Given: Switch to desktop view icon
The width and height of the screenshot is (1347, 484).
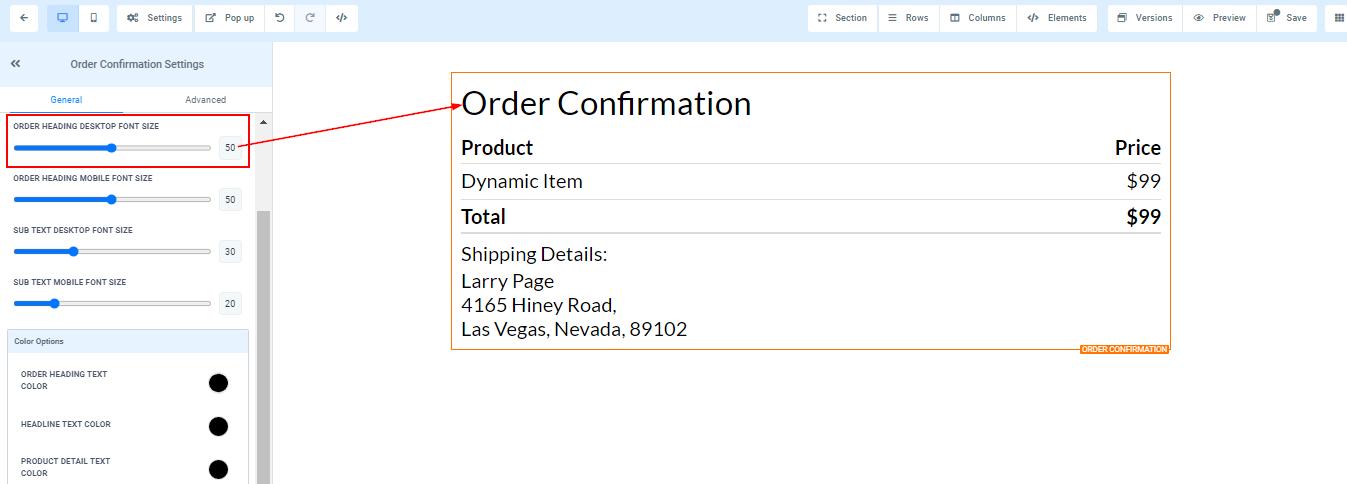Looking at the screenshot, I should [62, 18].
